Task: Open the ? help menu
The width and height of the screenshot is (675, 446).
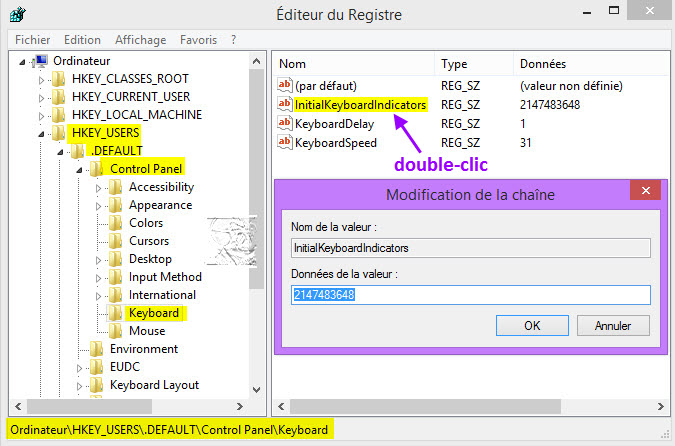Action: (x=233, y=40)
